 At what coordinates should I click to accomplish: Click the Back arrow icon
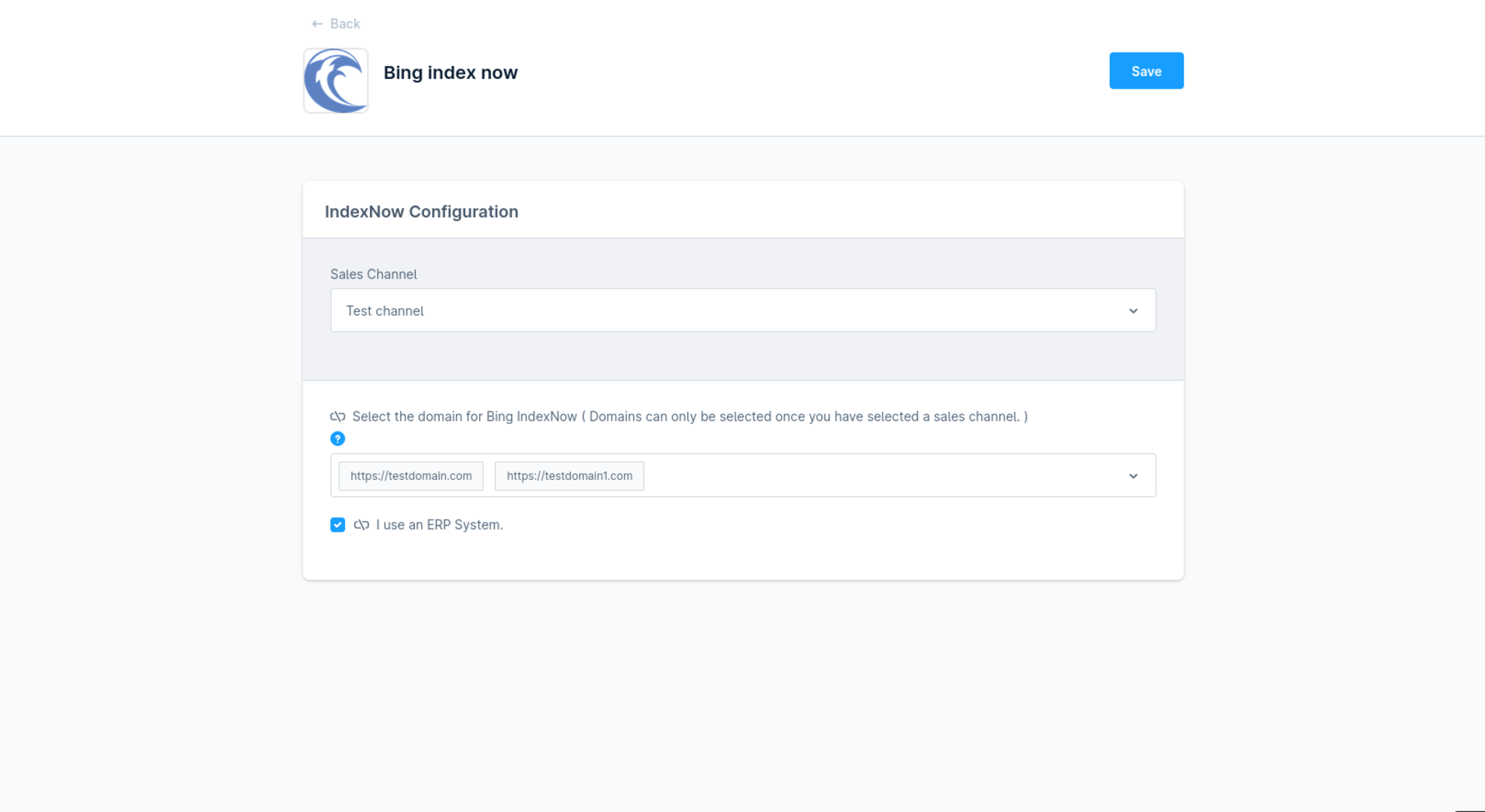(317, 24)
